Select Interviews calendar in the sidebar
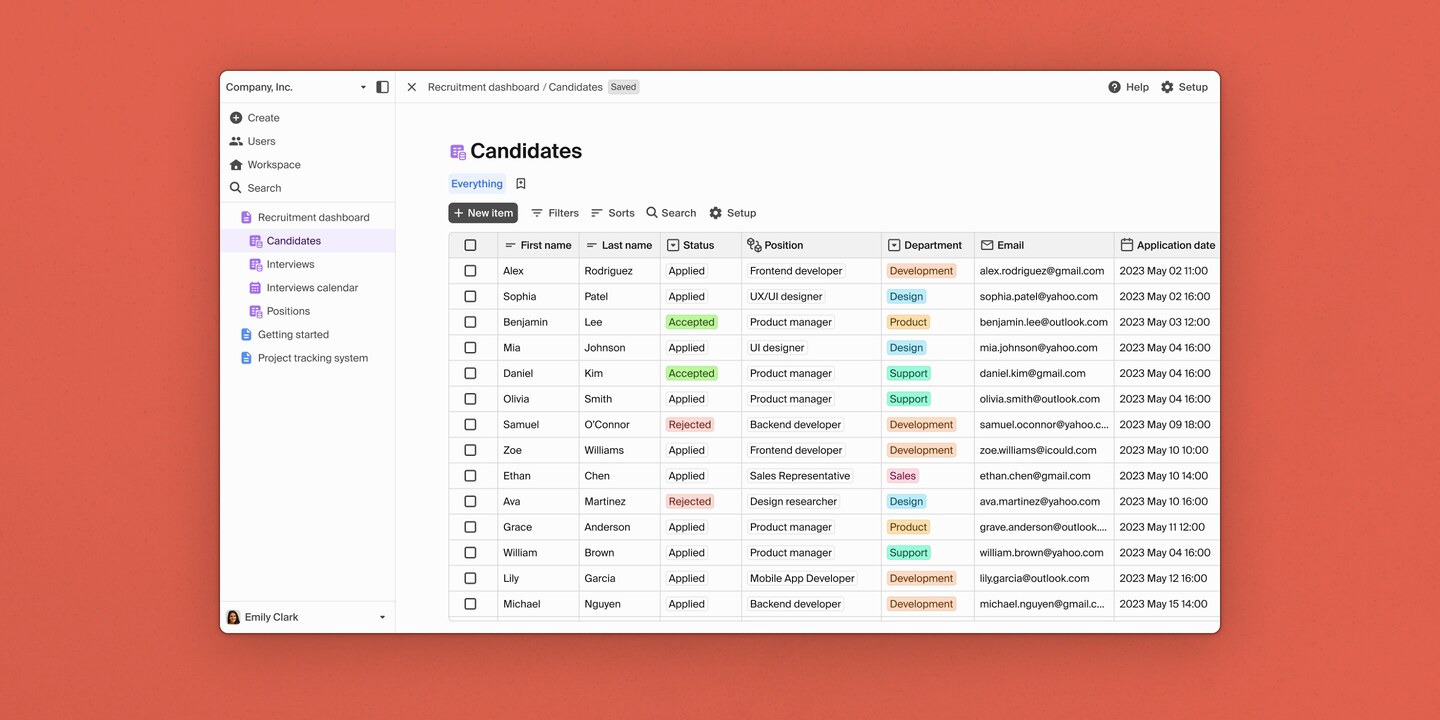Viewport: 1440px width, 720px height. [311, 287]
